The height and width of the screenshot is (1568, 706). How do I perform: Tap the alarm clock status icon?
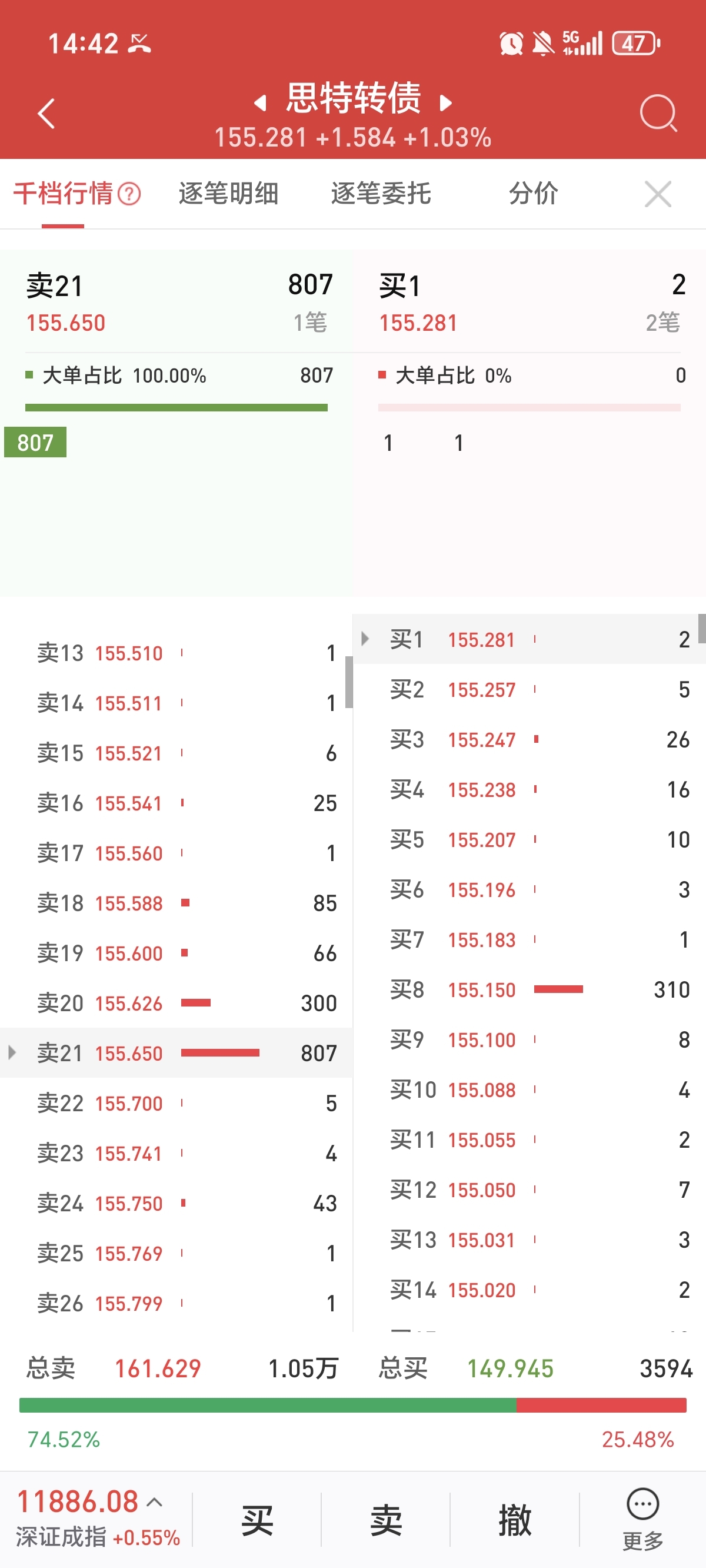click(511, 44)
